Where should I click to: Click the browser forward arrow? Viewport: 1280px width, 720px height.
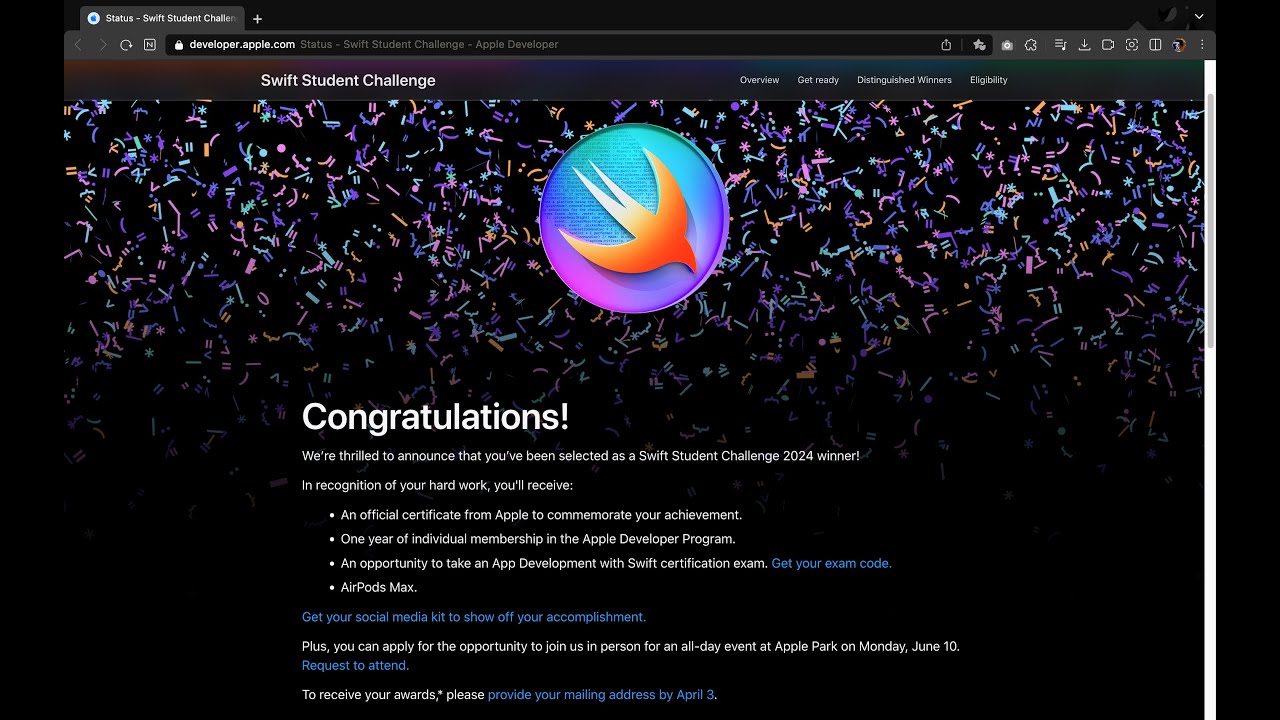coord(102,45)
